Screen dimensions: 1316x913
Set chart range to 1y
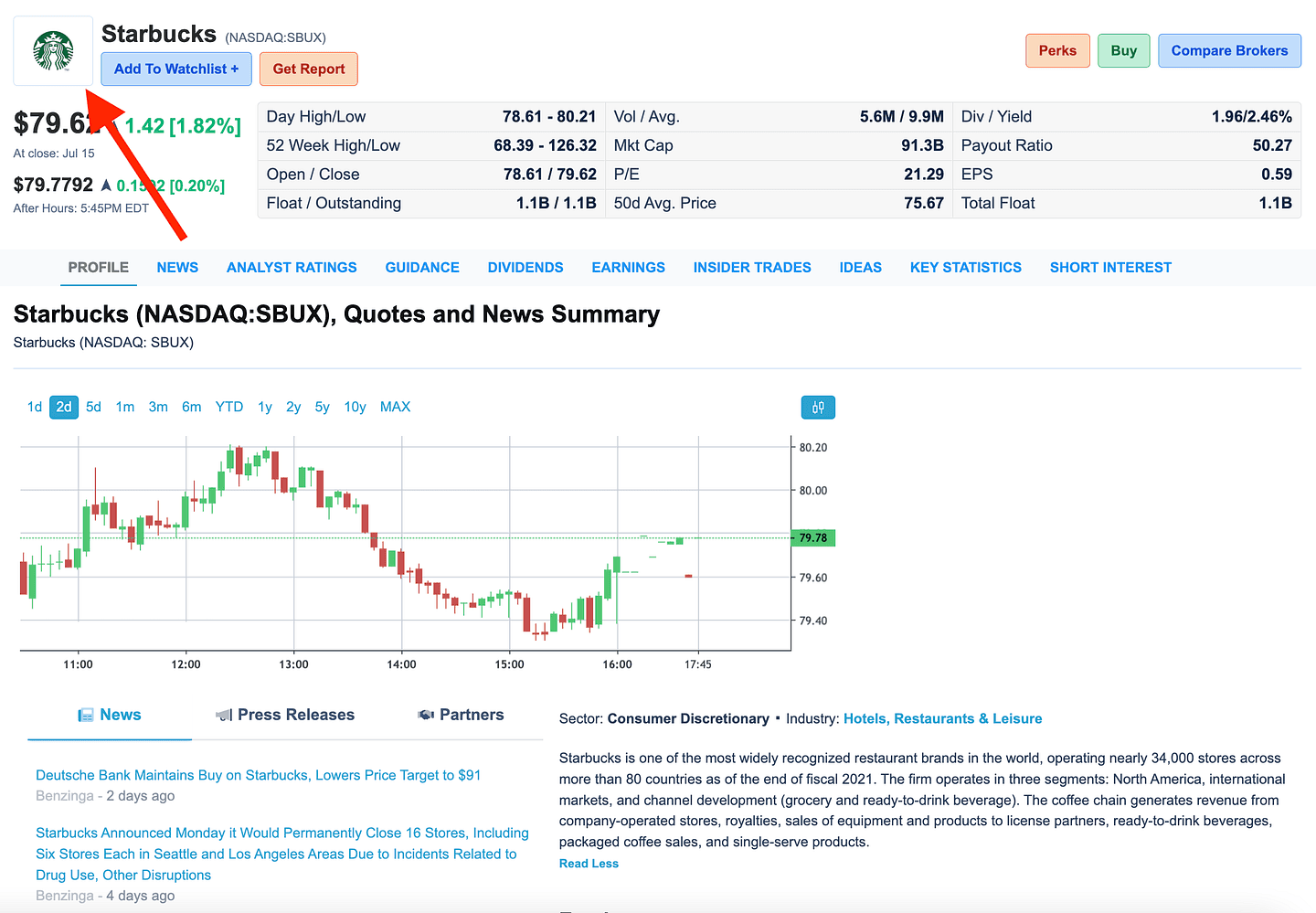[x=265, y=407]
